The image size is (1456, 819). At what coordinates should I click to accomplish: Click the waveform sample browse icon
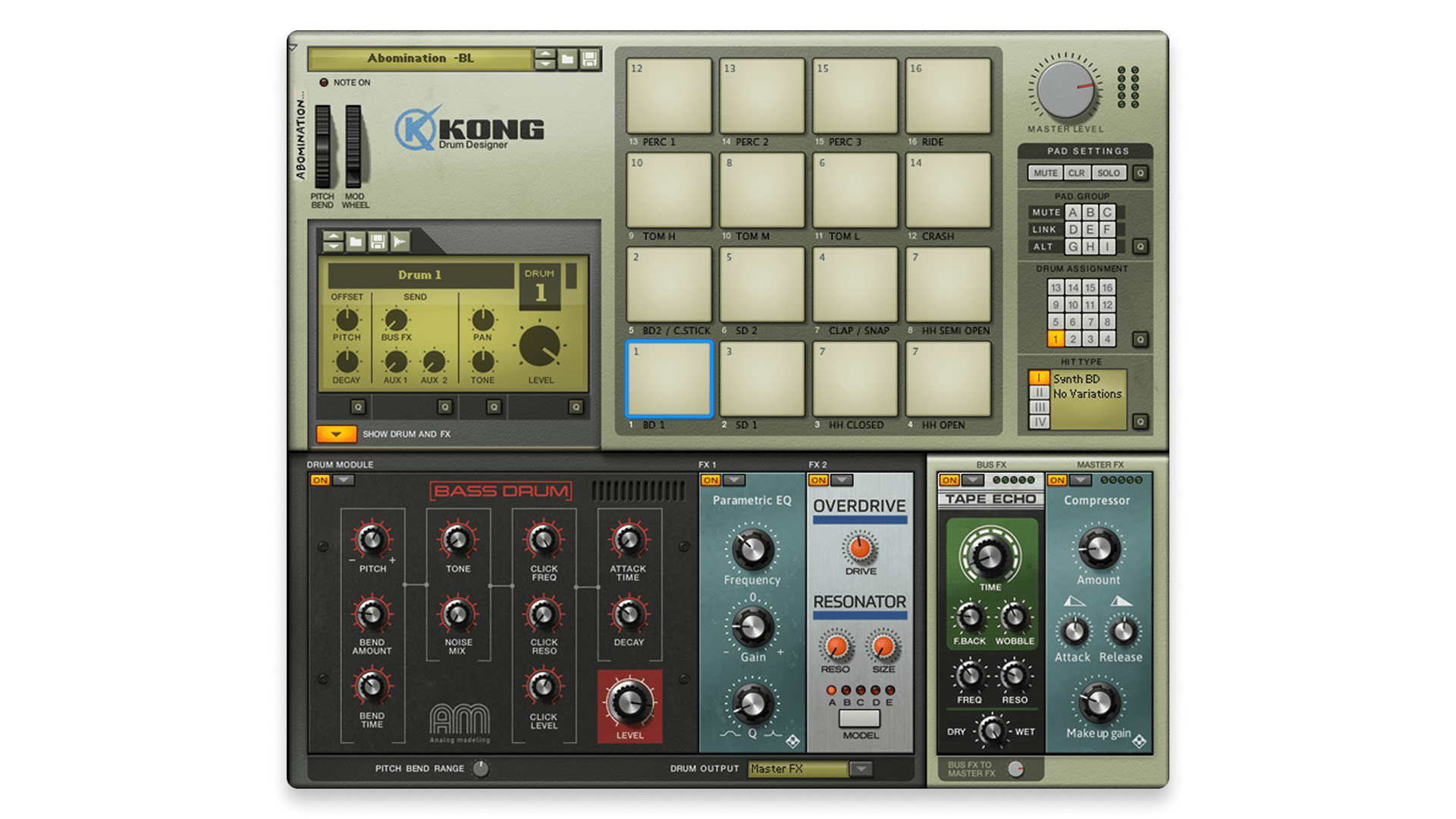[400, 242]
